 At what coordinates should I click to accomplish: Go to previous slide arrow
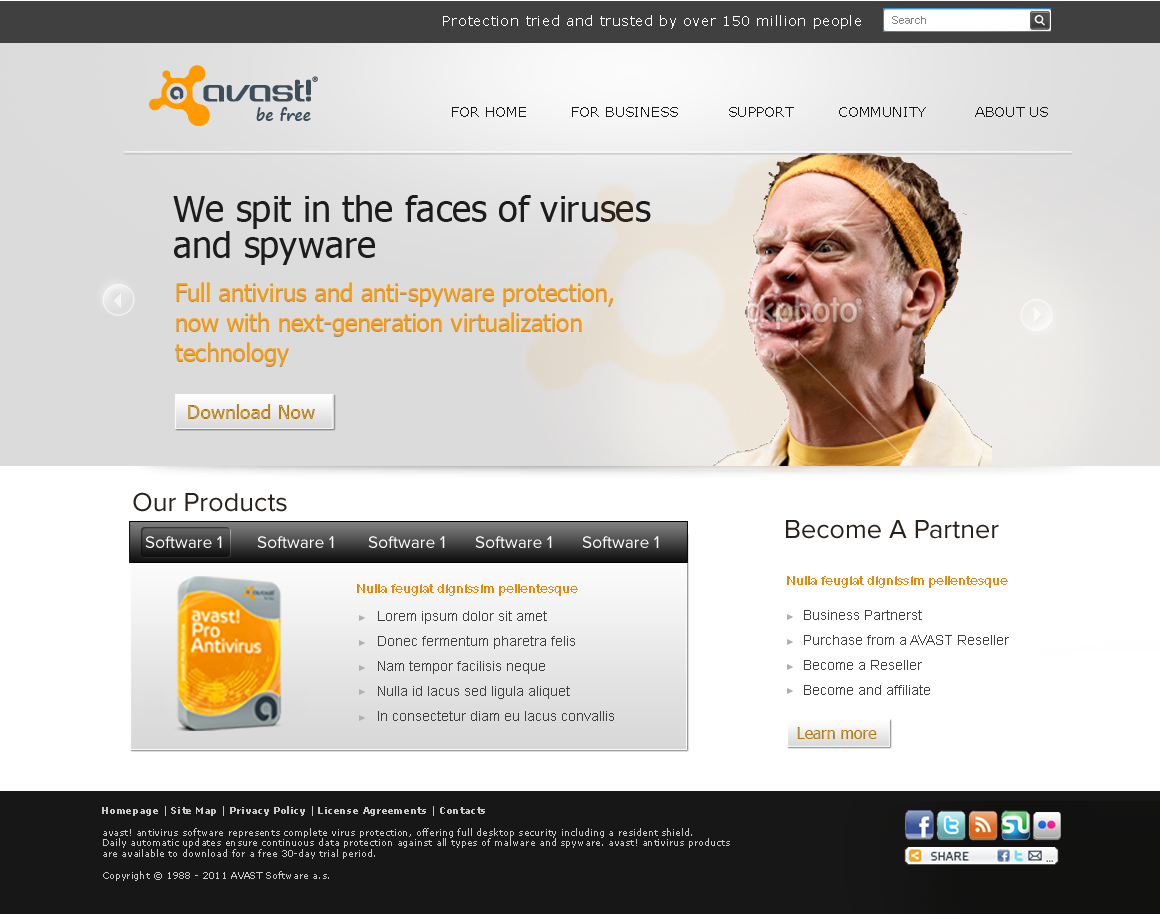coord(118,300)
